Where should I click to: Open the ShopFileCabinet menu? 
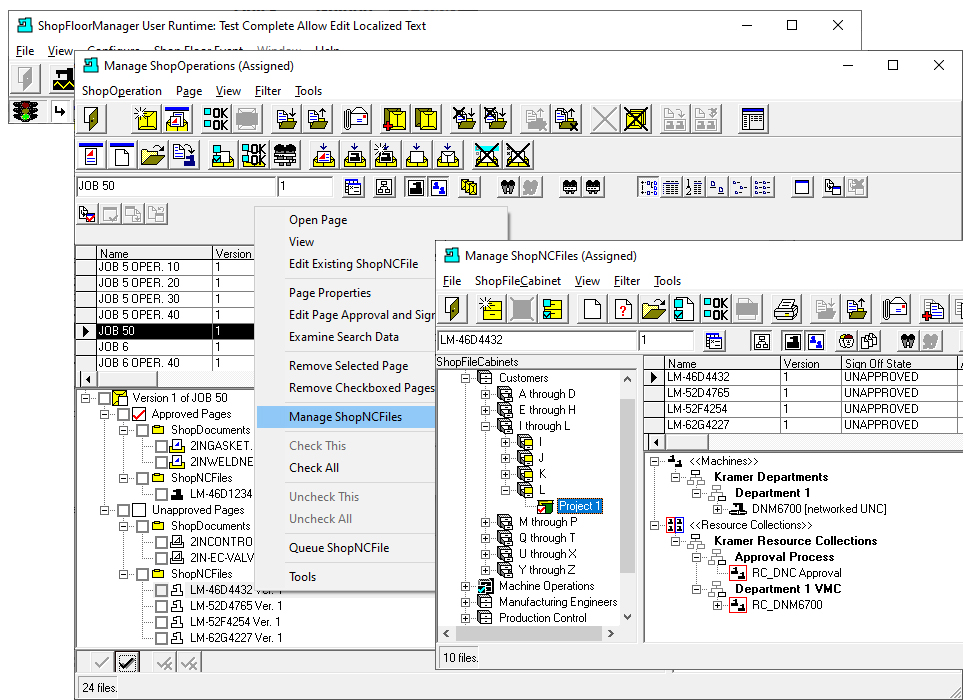pos(518,281)
